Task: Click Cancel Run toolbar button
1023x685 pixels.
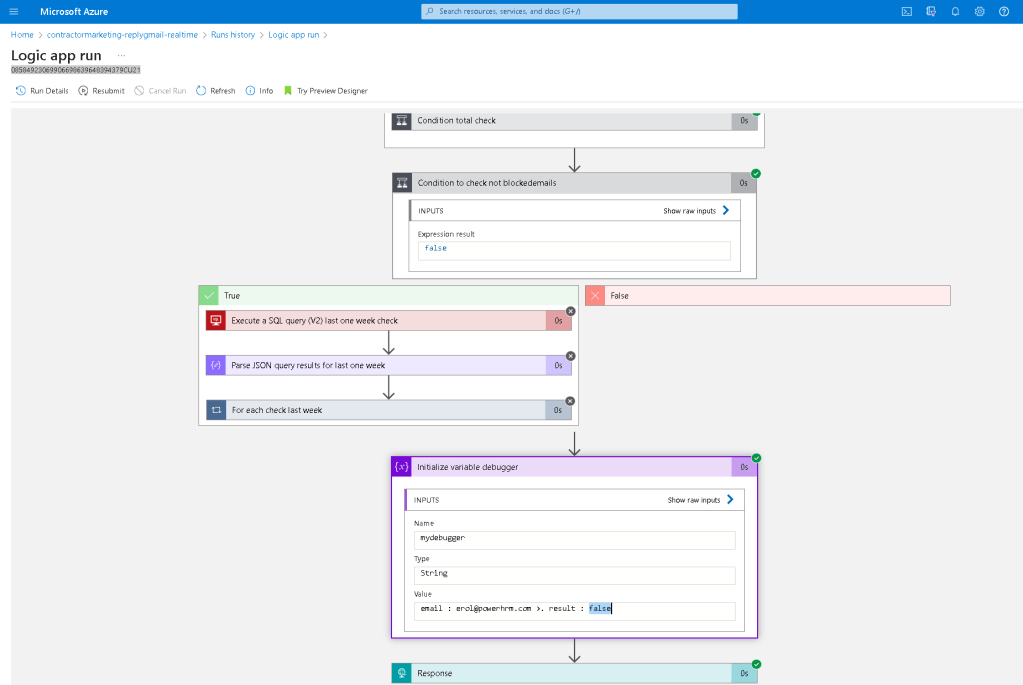Action: [160, 91]
